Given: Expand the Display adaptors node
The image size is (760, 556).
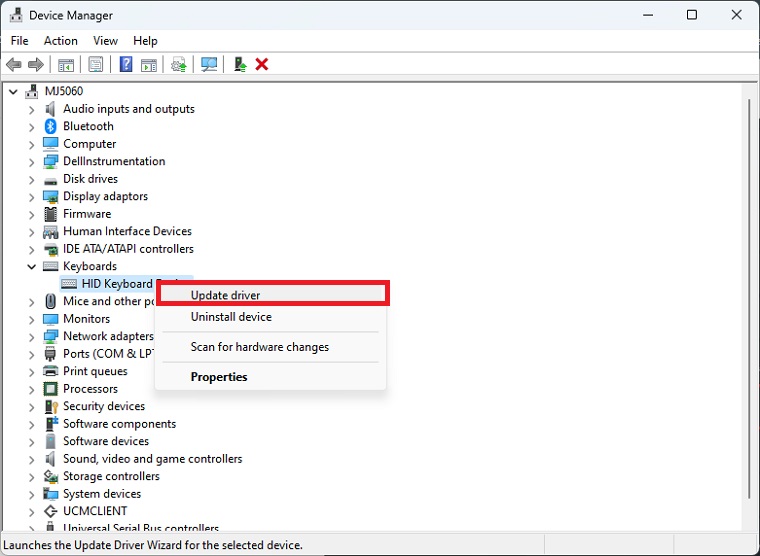Looking at the screenshot, I should point(32,196).
